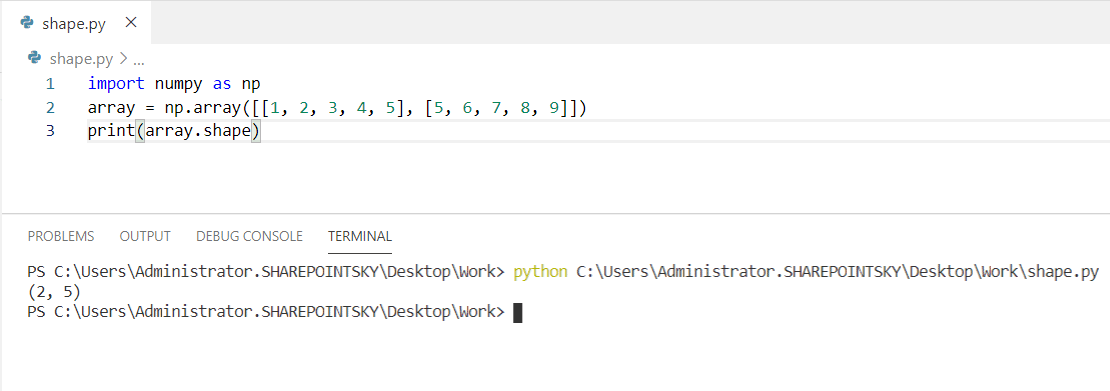
Task: Click the Python icon on the shape.py tab
Action: tap(28, 23)
